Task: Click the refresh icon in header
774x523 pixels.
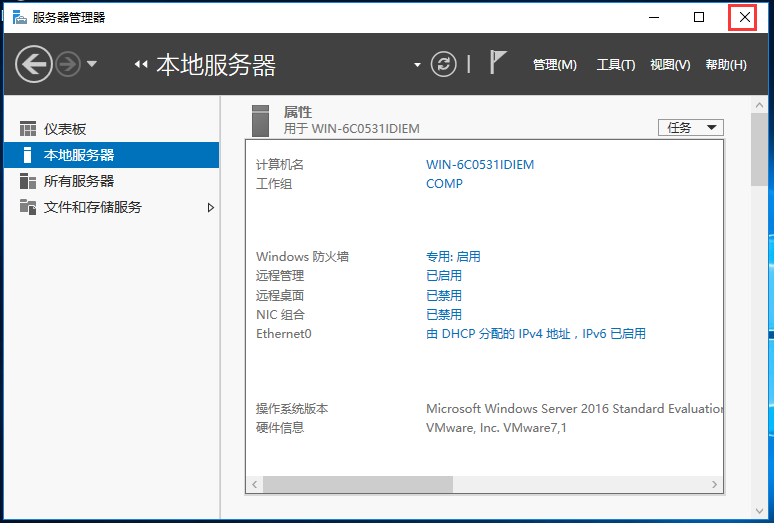Action: pos(443,64)
